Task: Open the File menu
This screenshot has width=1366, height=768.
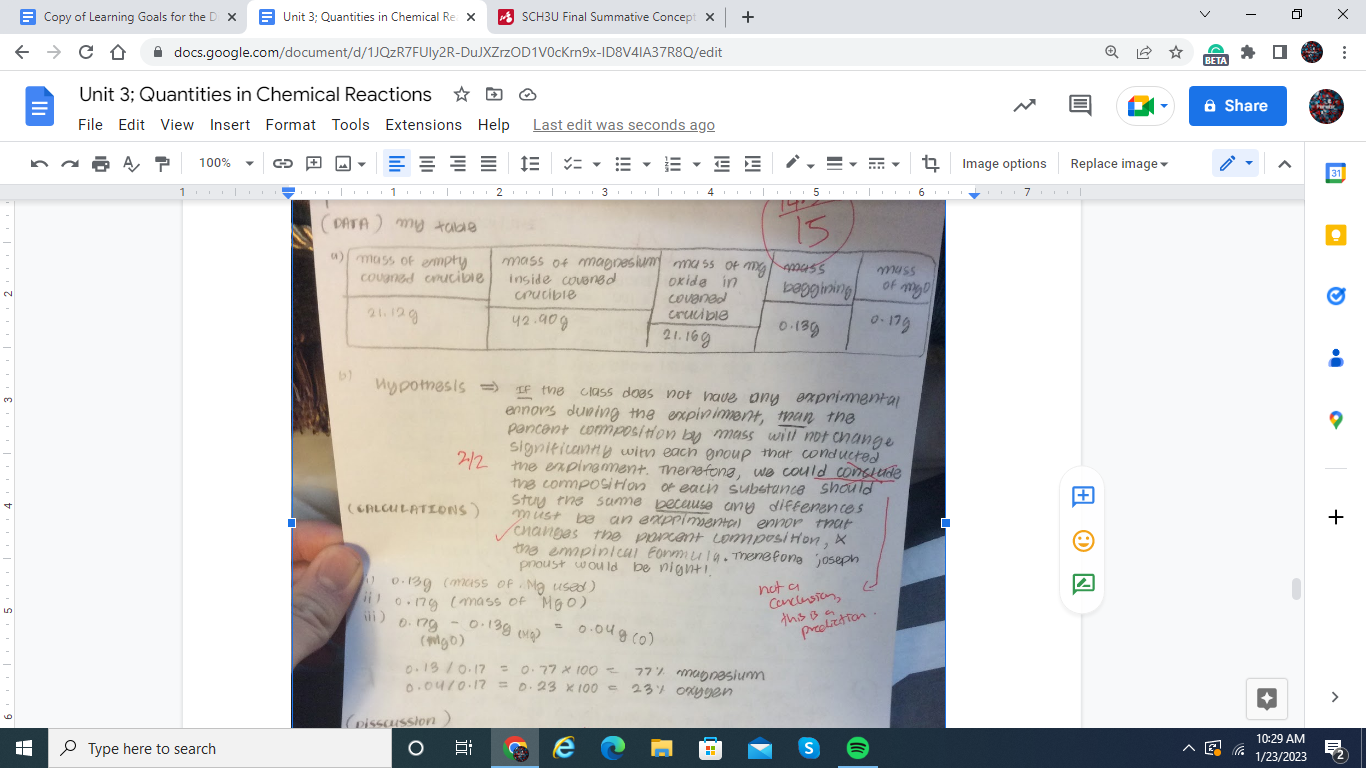Action: (90, 125)
